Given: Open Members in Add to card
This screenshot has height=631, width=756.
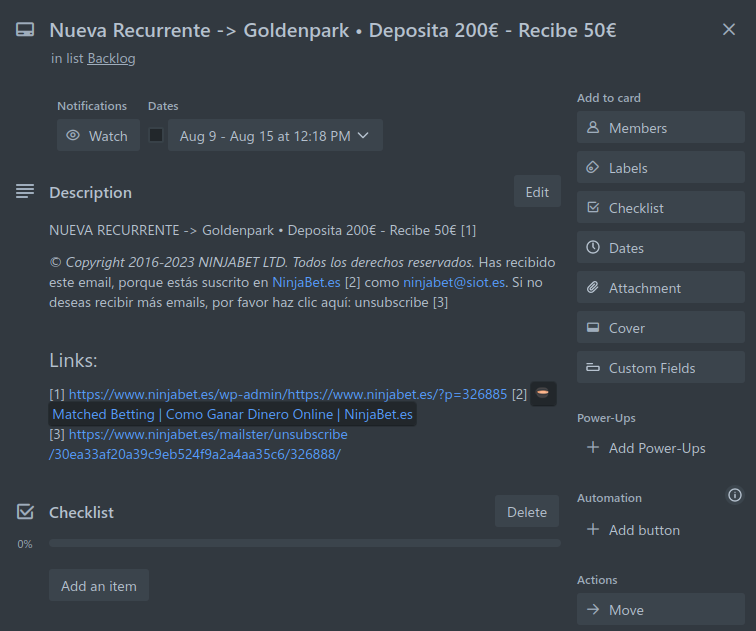Looking at the screenshot, I should pyautogui.click(x=661, y=127).
